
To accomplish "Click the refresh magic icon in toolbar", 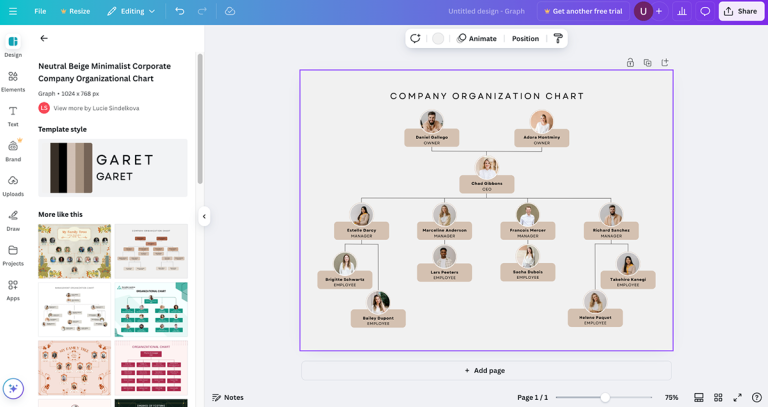I will coord(415,39).
